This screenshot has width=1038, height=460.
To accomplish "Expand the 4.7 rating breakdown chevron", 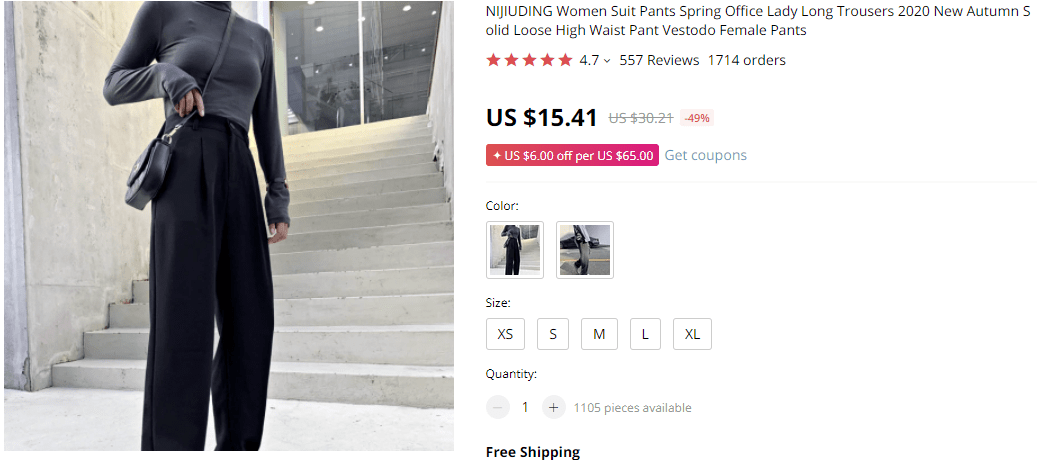I will [606, 61].
